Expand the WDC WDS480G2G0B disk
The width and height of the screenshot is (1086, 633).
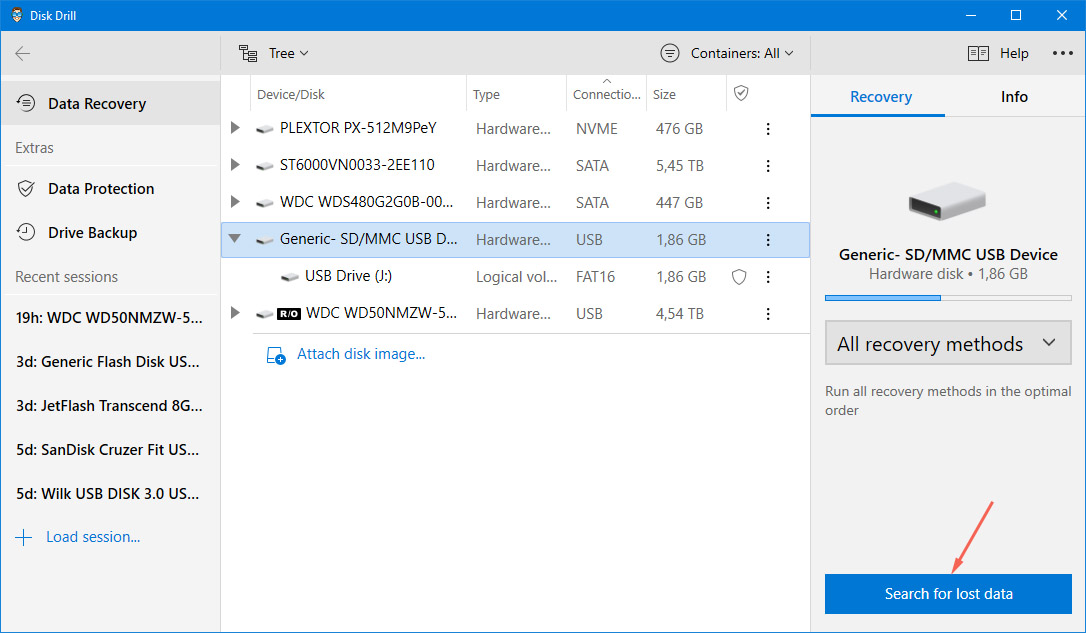click(x=235, y=202)
